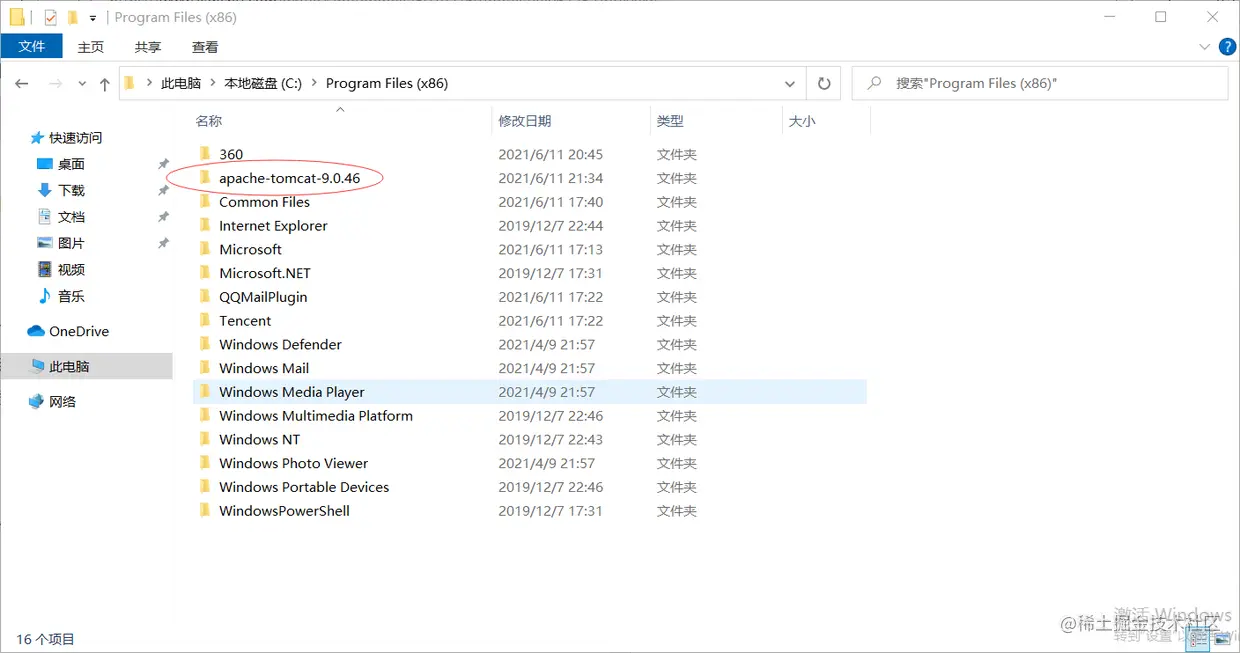Click date 2021/6/11 17:40 of Common Files

(551, 202)
